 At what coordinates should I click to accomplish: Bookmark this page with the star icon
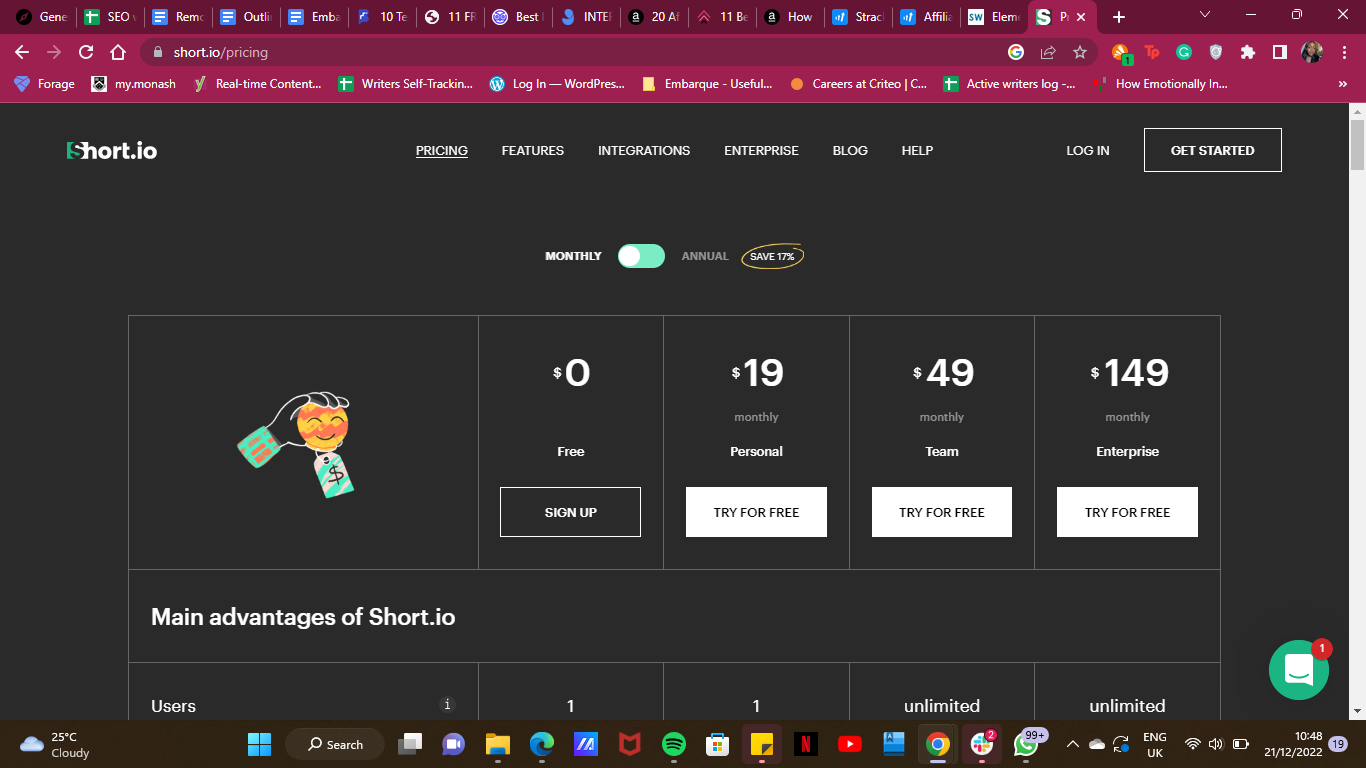point(1080,52)
